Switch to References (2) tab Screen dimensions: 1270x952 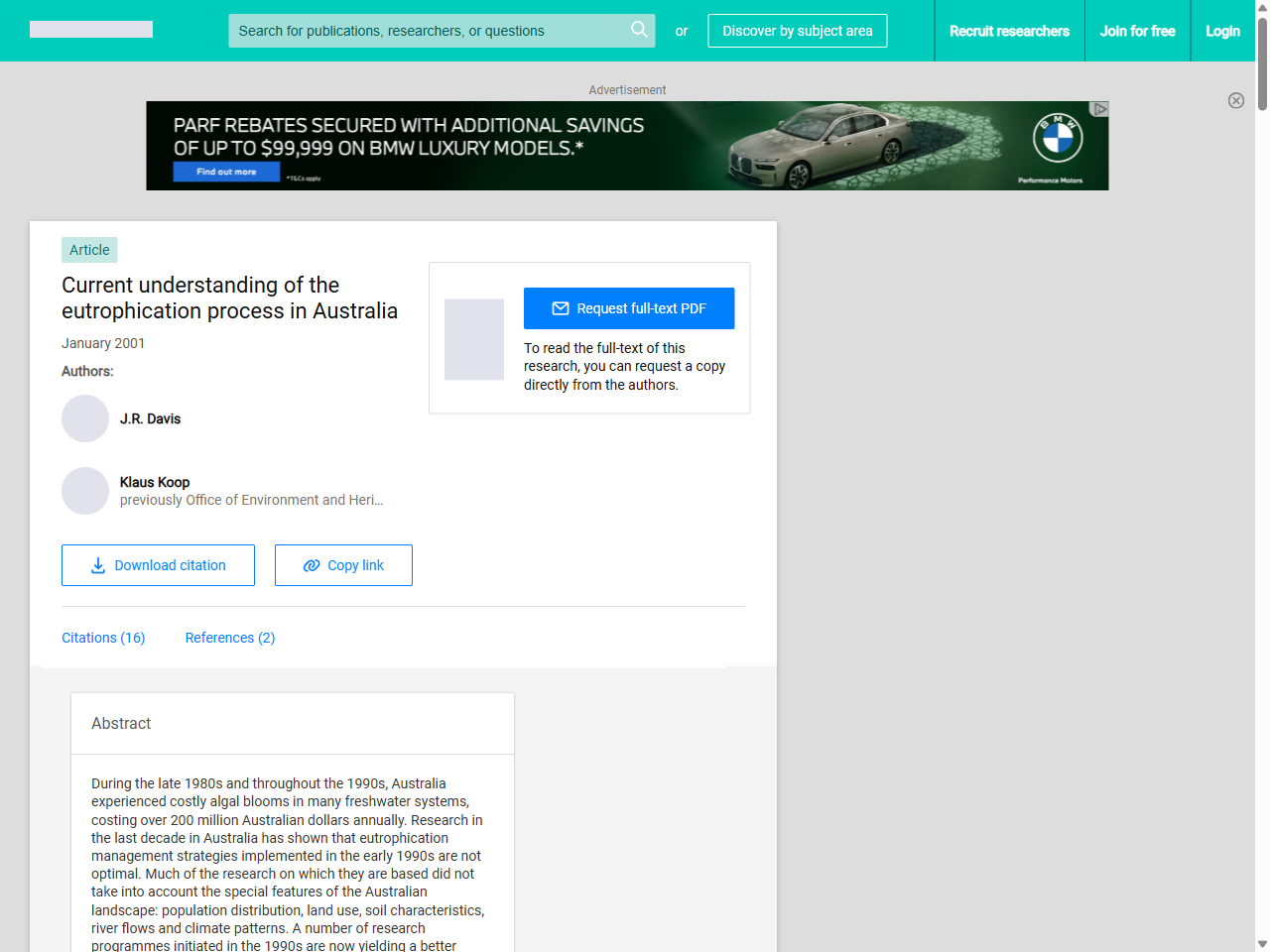click(230, 638)
